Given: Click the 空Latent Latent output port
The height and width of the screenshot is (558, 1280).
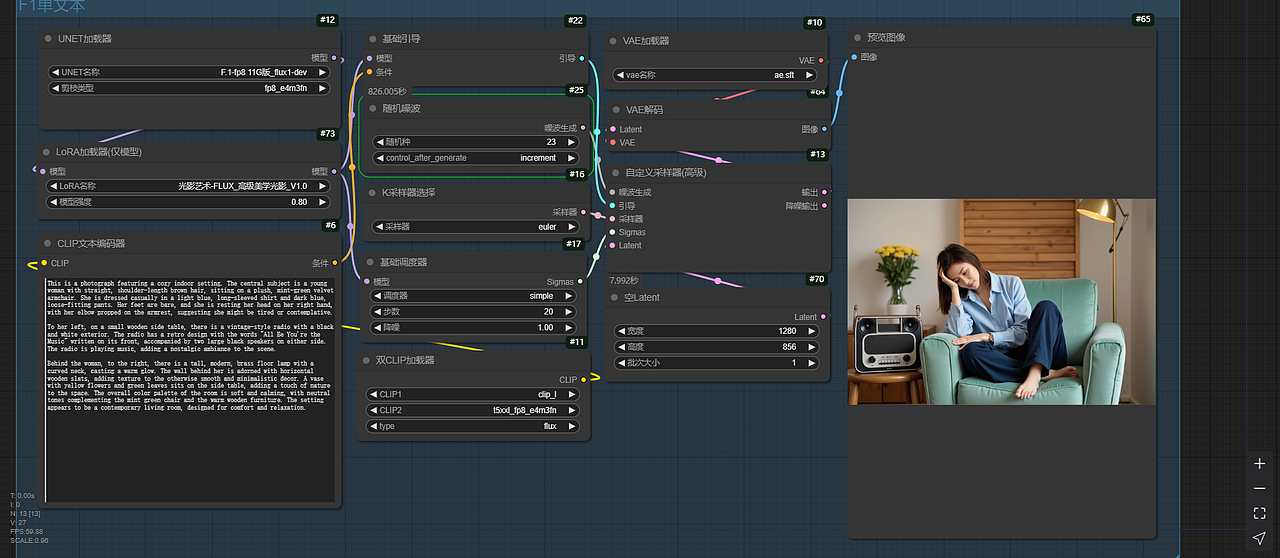Looking at the screenshot, I should point(823,317).
